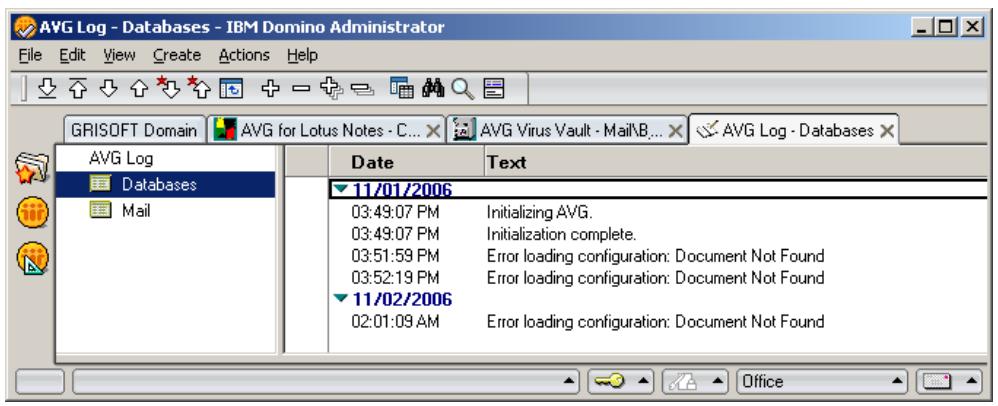Click the collapse all (stacked minus) icon
This screenshot has height=406, width=998.
[x=363, y=90]
